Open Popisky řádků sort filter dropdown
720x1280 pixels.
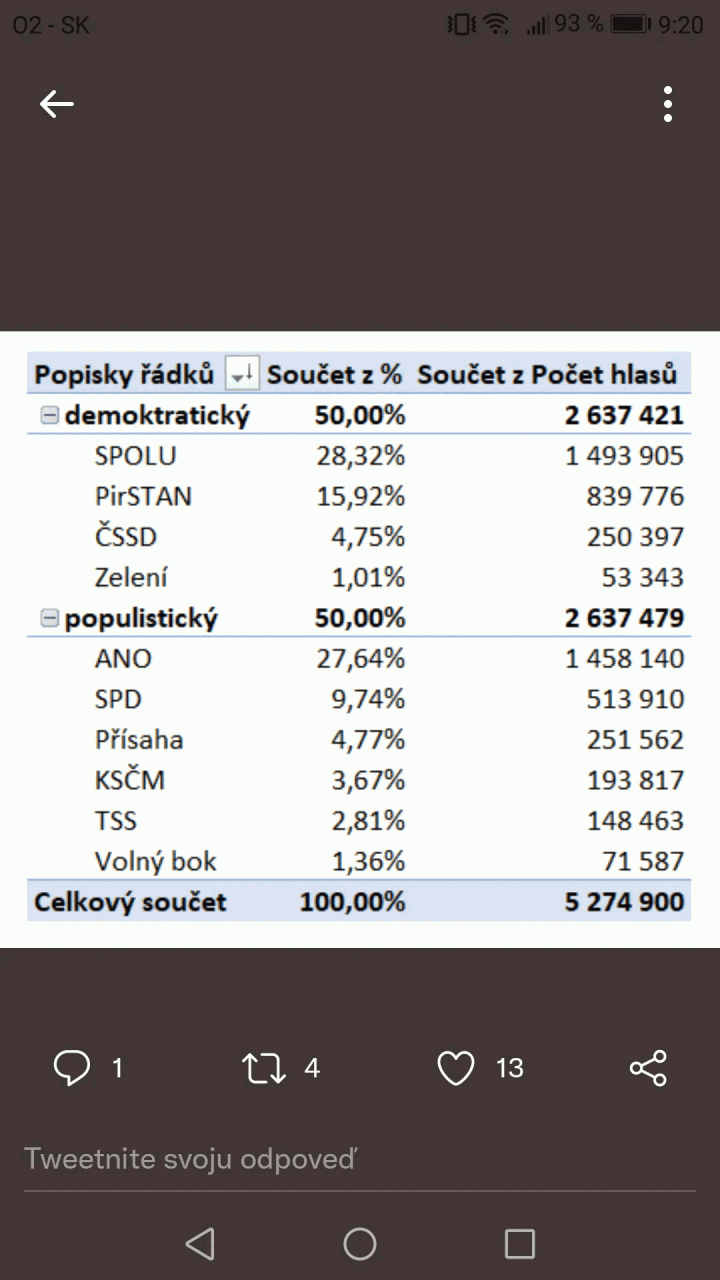pos(242,375)
